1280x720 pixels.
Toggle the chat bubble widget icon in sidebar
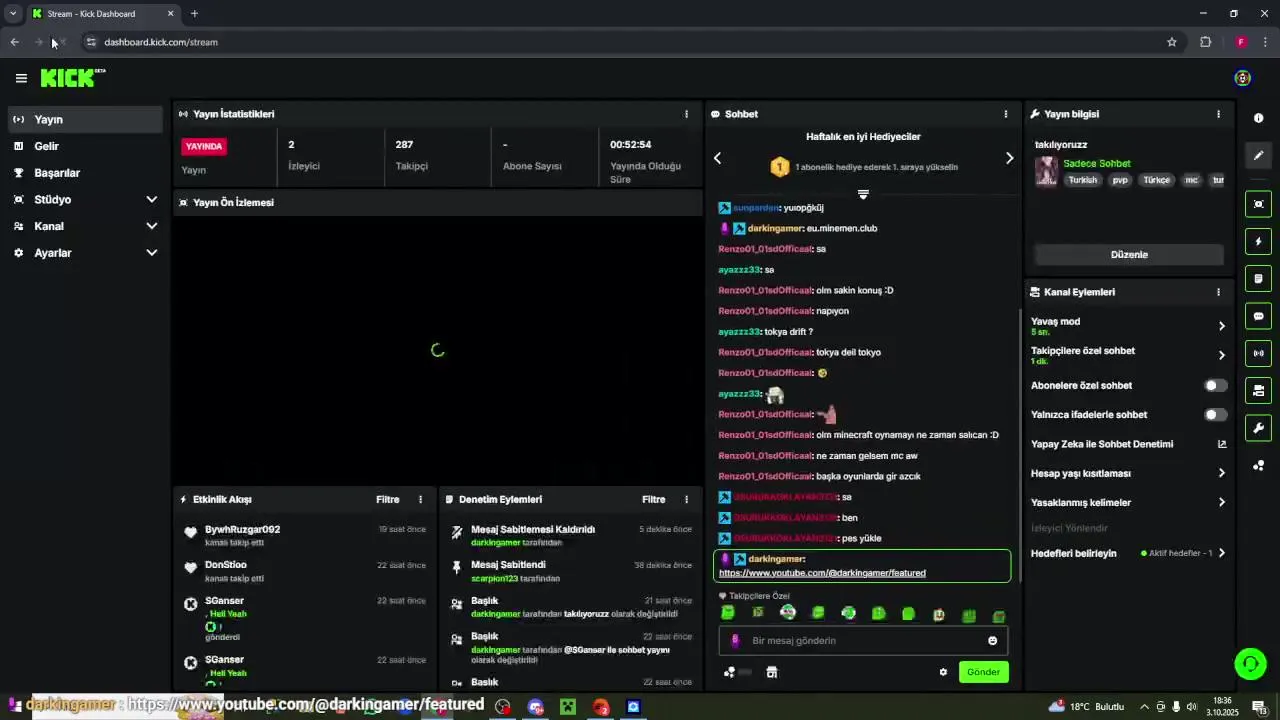click(1258, 316)
